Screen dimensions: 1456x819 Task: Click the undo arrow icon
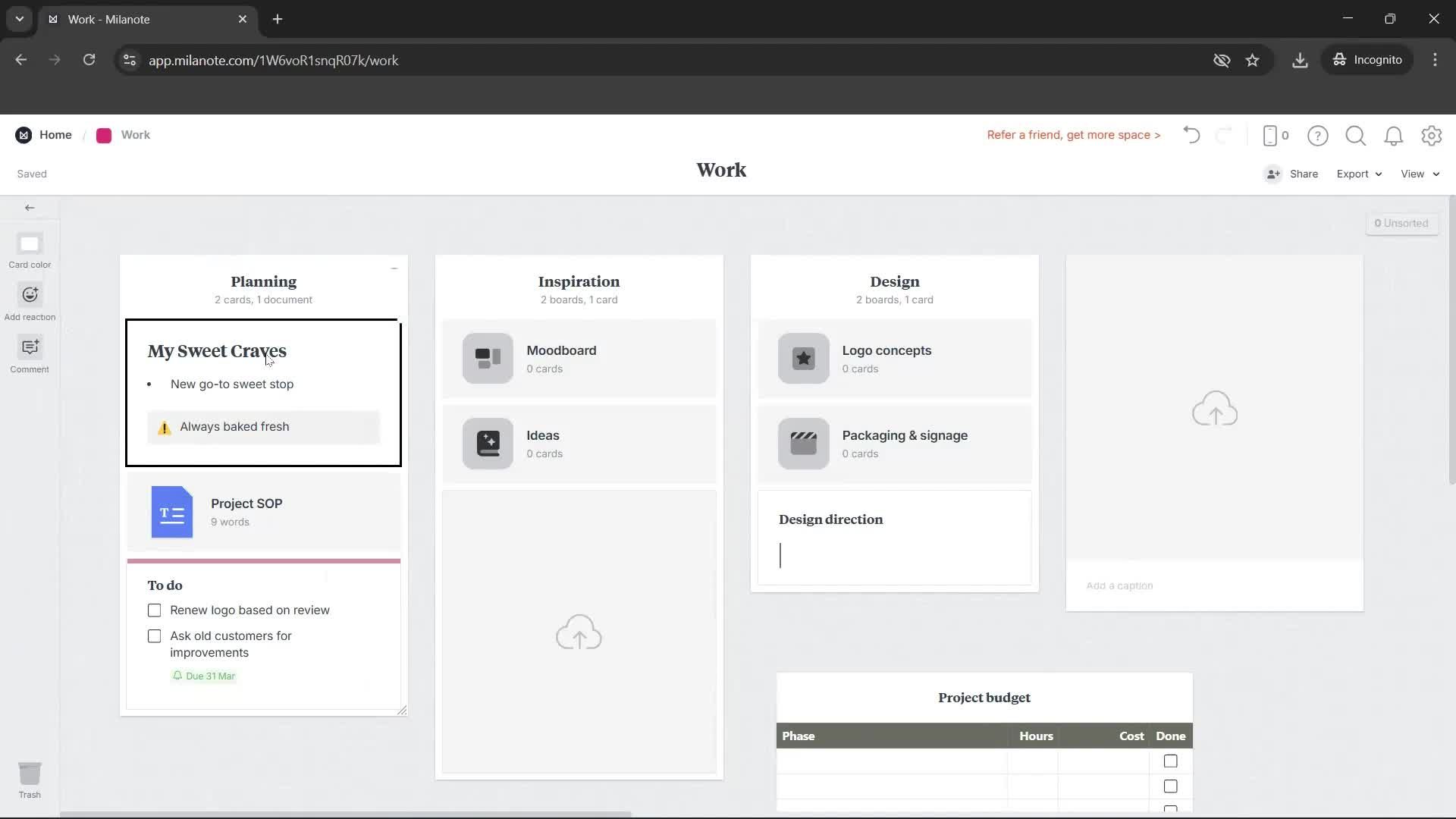coord(1191,135)
